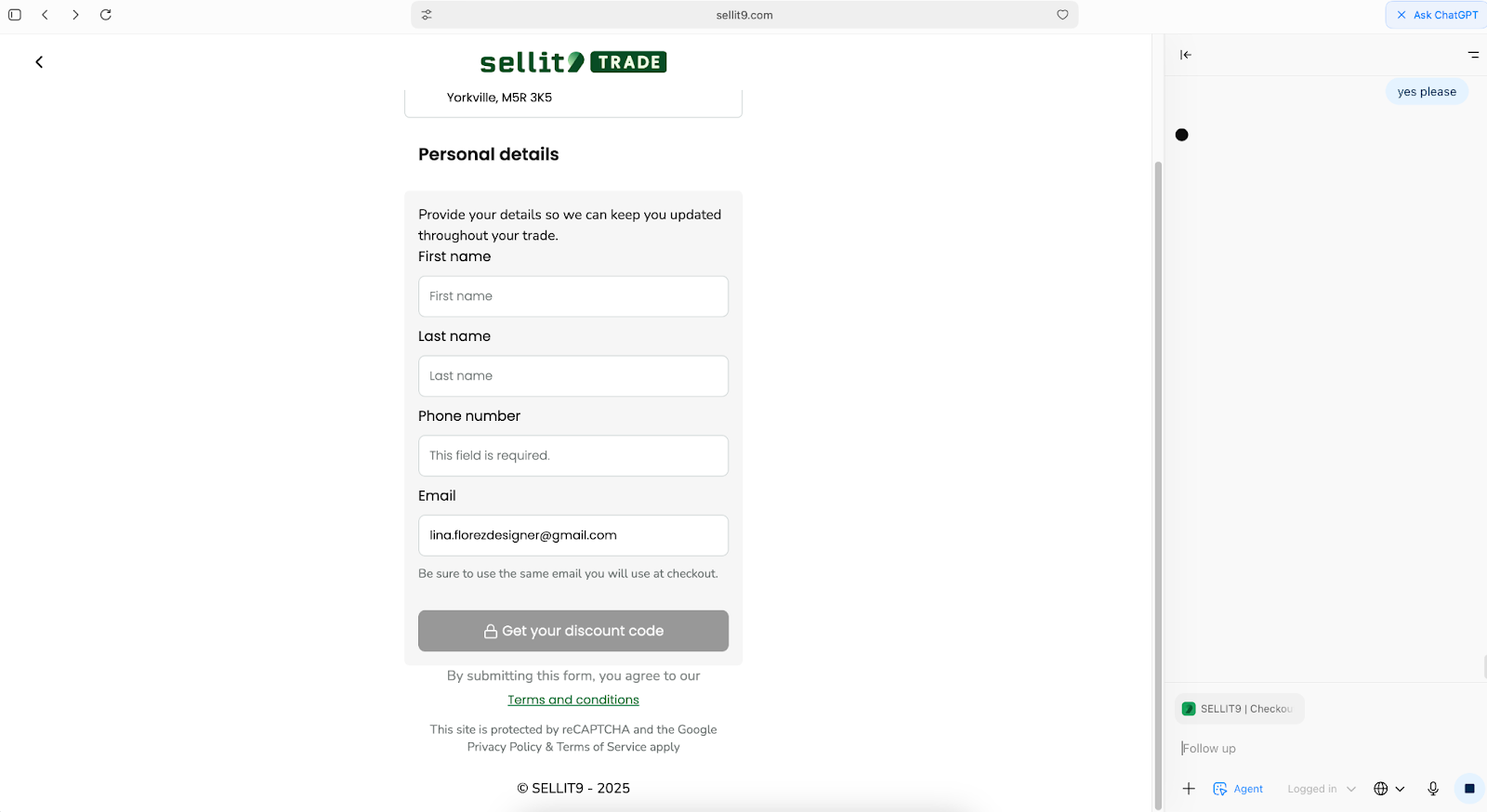Add attachment with the plus icon
1487x812 pixels.
[x=1189, y=789]
